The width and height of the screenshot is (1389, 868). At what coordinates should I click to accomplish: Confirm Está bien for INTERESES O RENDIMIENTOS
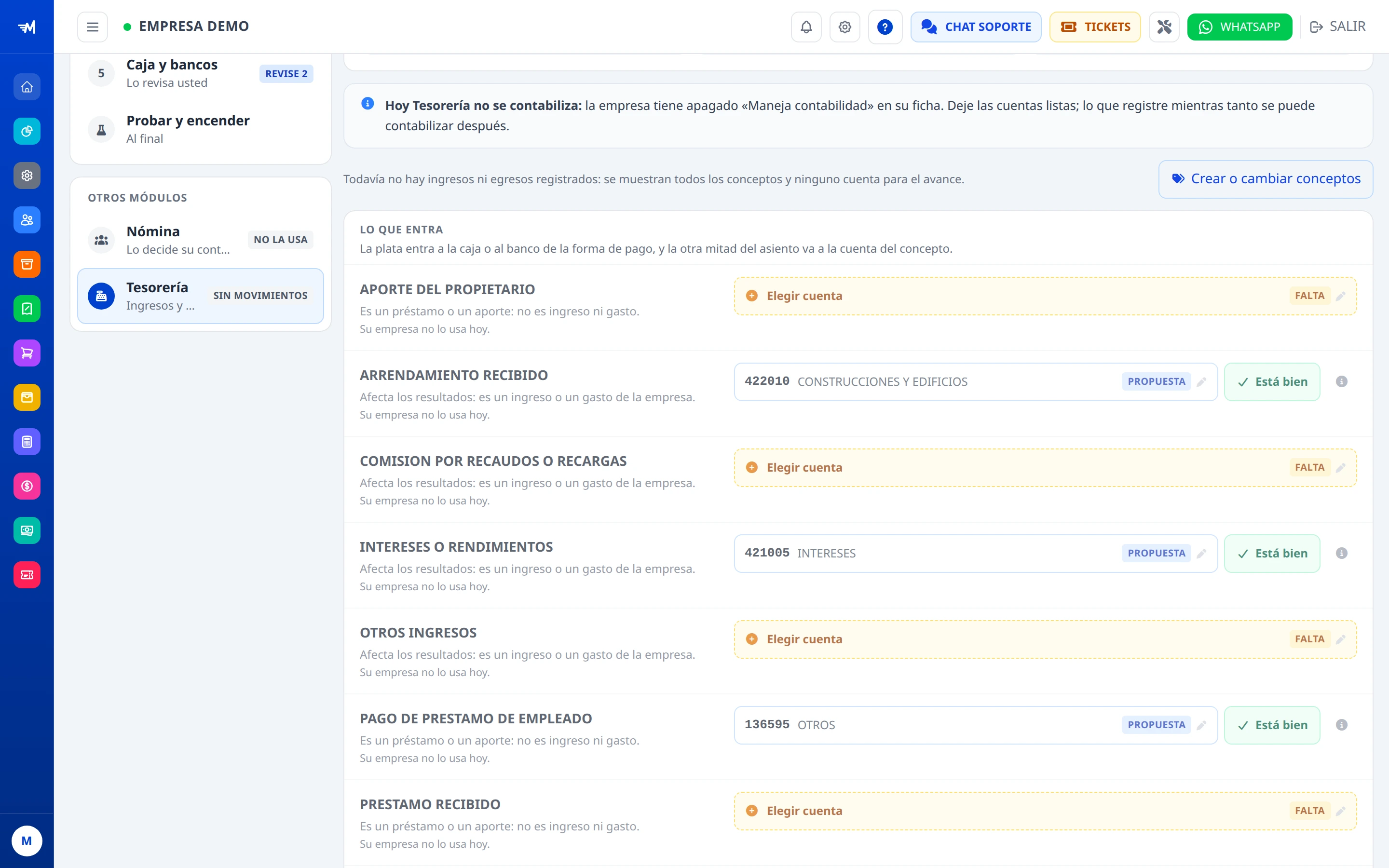(1272, 554)
